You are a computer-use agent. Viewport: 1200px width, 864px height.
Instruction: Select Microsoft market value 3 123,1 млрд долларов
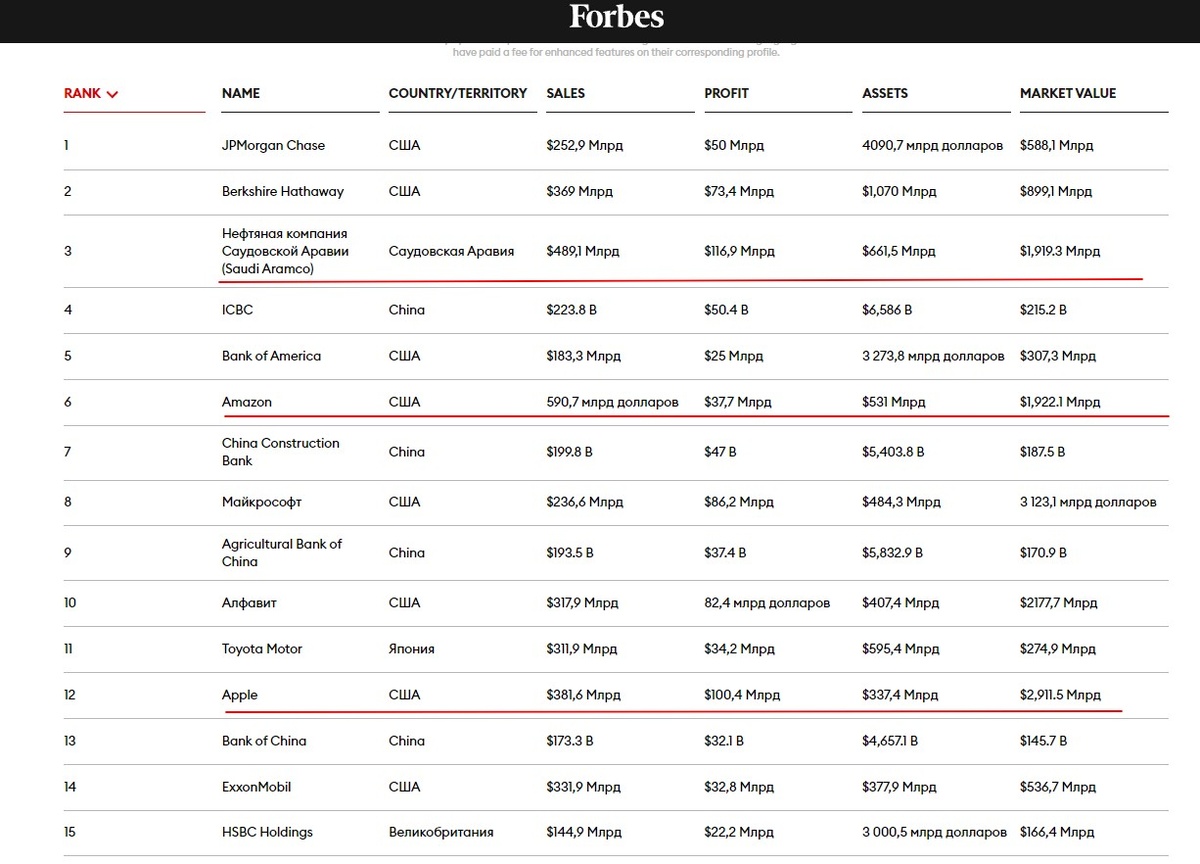[1088, 502]
